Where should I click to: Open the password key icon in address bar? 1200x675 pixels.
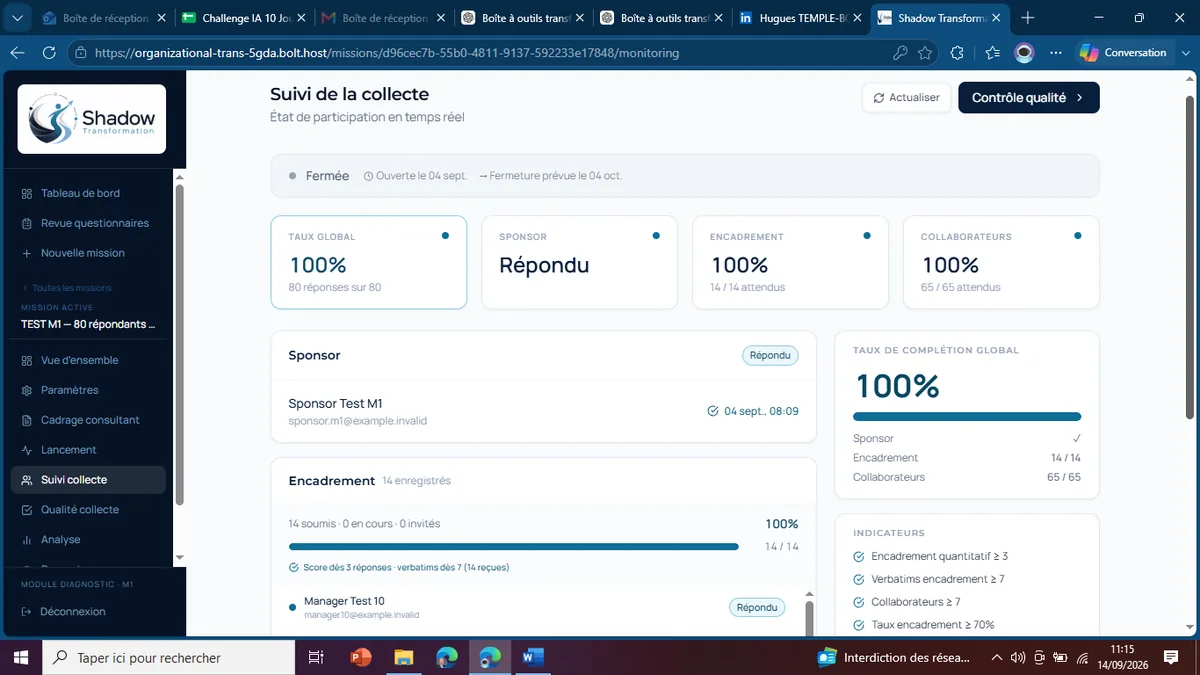click(x=900, y=53)
